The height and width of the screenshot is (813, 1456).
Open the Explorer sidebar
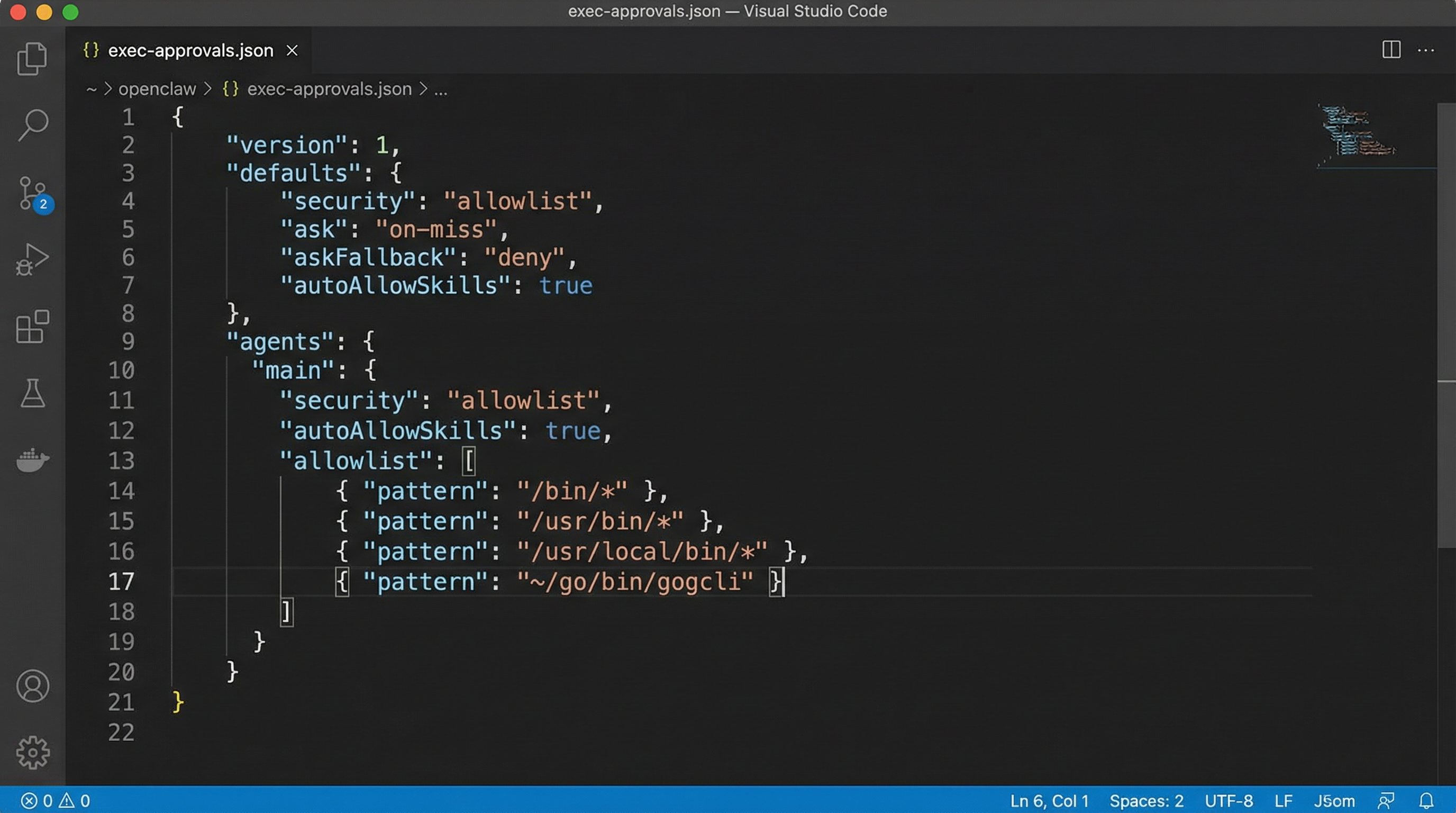[x=32, y=58]
